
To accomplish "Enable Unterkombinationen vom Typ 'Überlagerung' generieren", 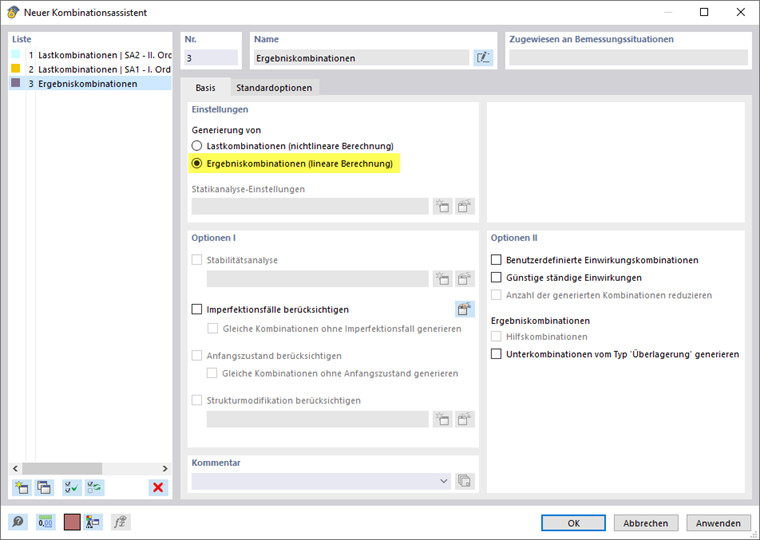I will (x=496, y=354).
